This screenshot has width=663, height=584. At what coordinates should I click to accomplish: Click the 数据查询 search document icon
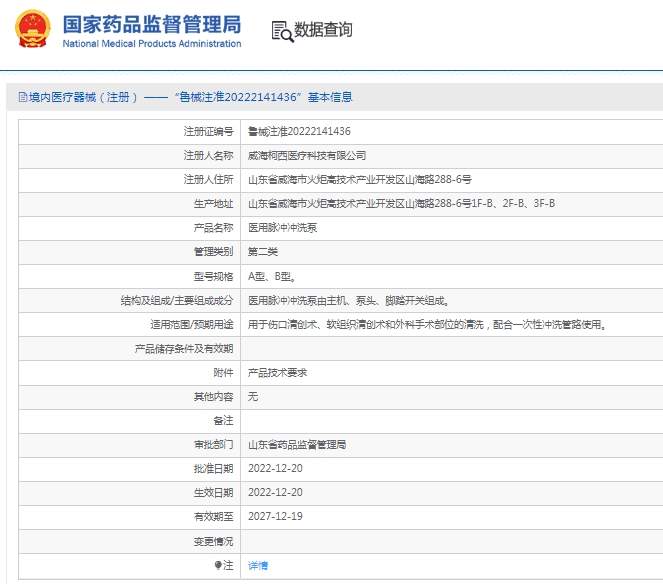282,32
